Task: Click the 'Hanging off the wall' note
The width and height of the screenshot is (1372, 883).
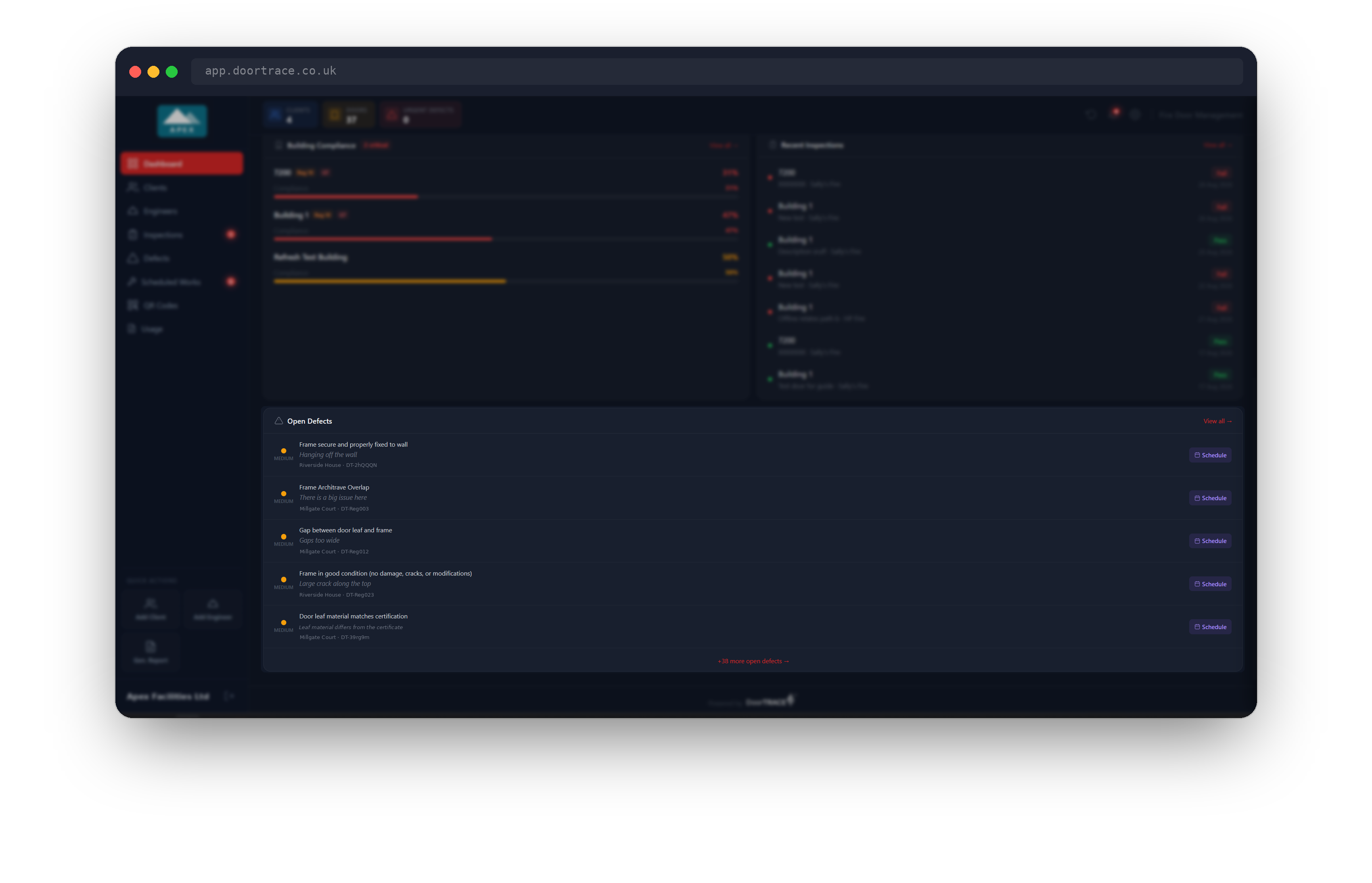Action: [x=328, y=455]
